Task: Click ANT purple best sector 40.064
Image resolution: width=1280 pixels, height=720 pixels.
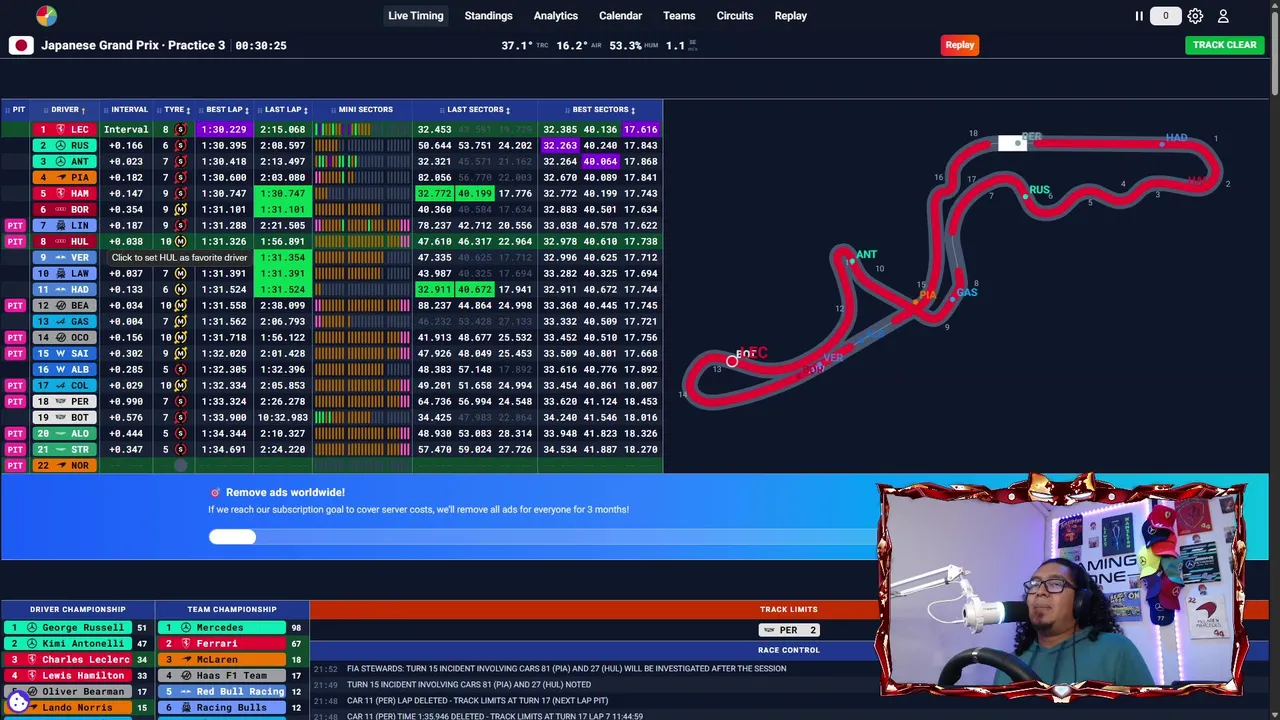Action: [600, 161]
